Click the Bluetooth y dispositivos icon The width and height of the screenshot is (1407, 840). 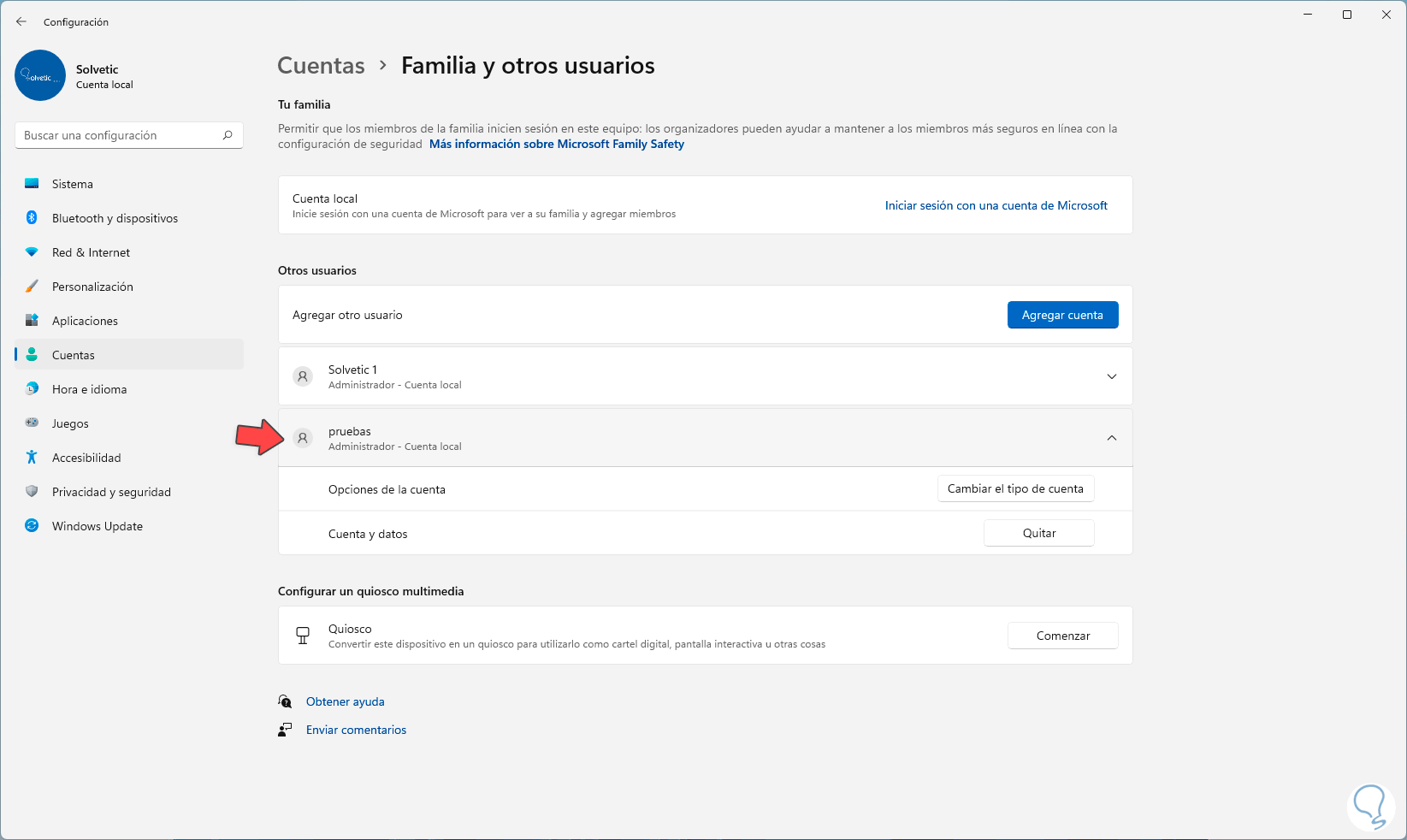point(32,218)
